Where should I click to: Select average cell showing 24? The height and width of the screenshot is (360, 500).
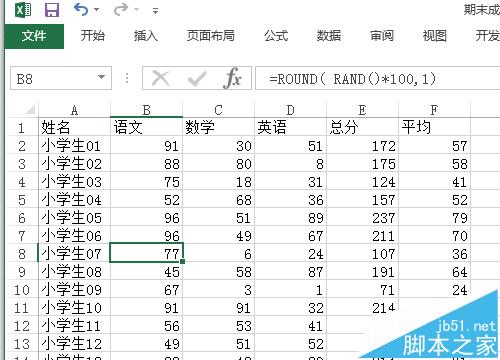(434, 290)
